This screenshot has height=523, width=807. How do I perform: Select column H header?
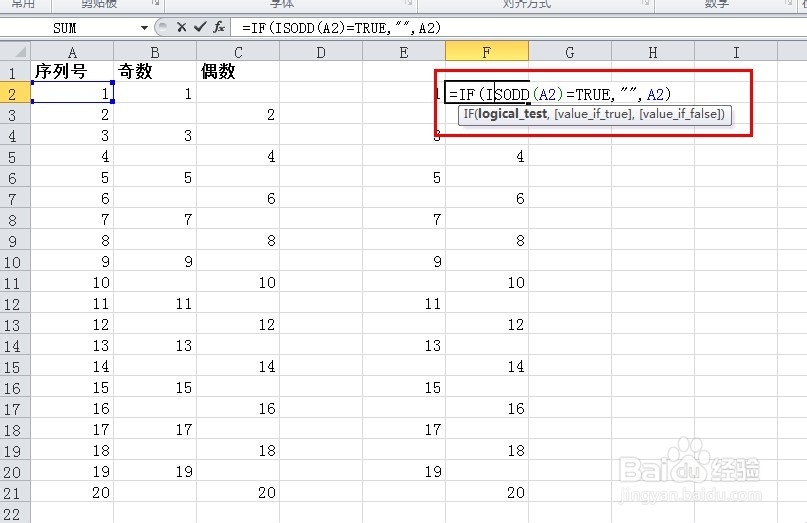[653, 52]
